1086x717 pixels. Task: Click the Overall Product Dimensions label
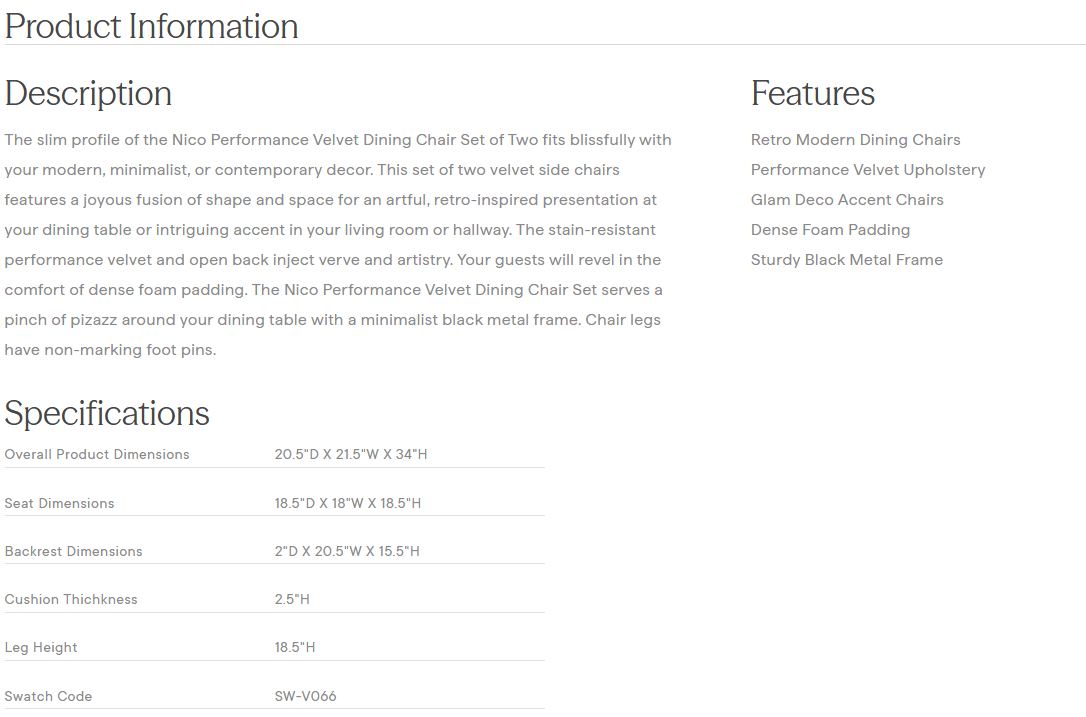tap(97, 454)
